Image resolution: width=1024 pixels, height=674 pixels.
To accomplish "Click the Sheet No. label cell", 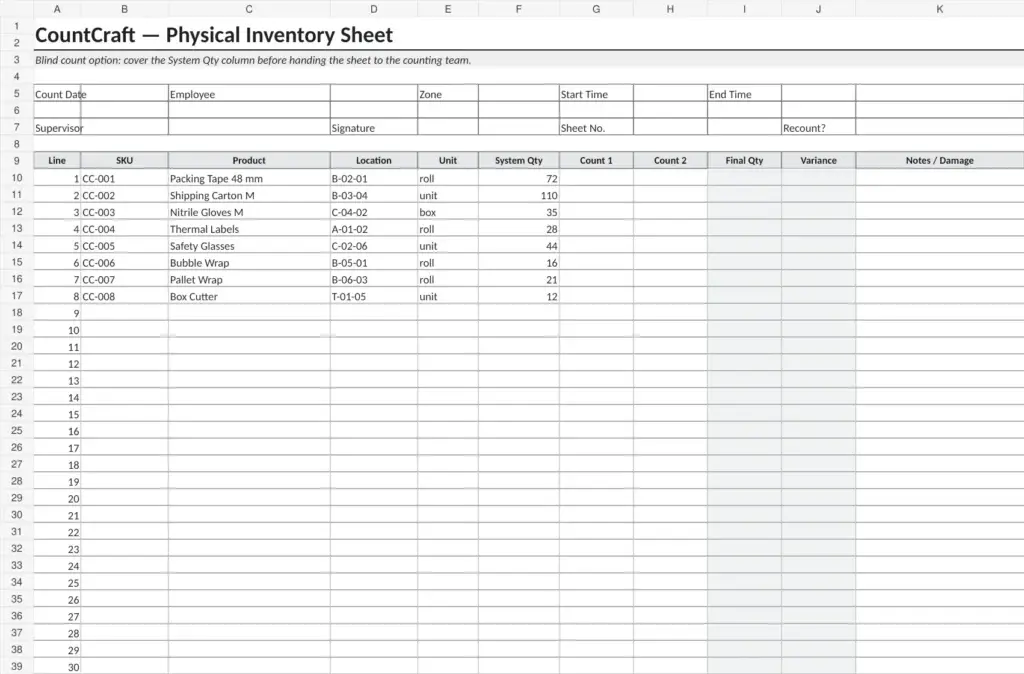I will [x=596, y=127].
